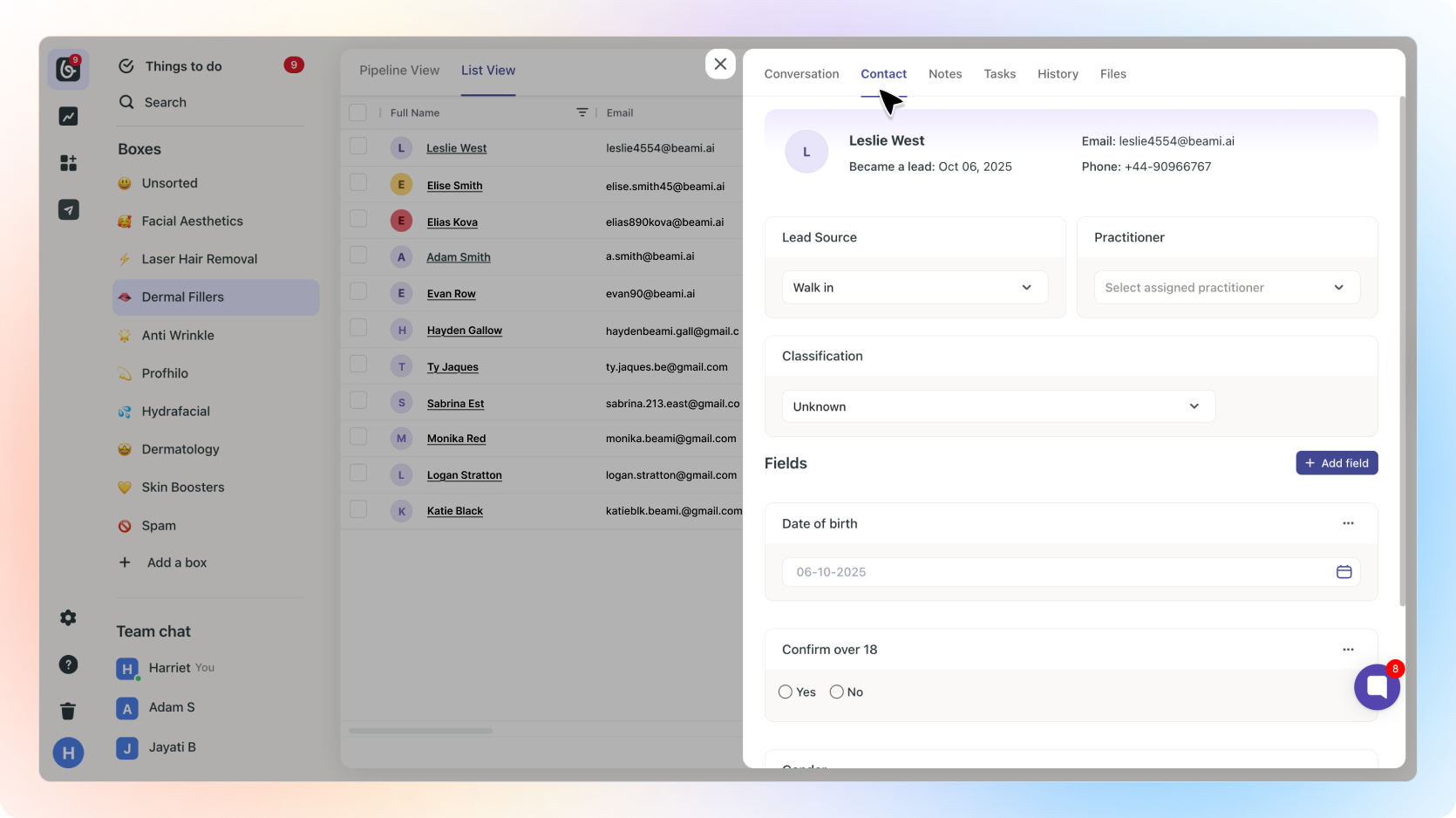Switch to the Files tab

1112,74
